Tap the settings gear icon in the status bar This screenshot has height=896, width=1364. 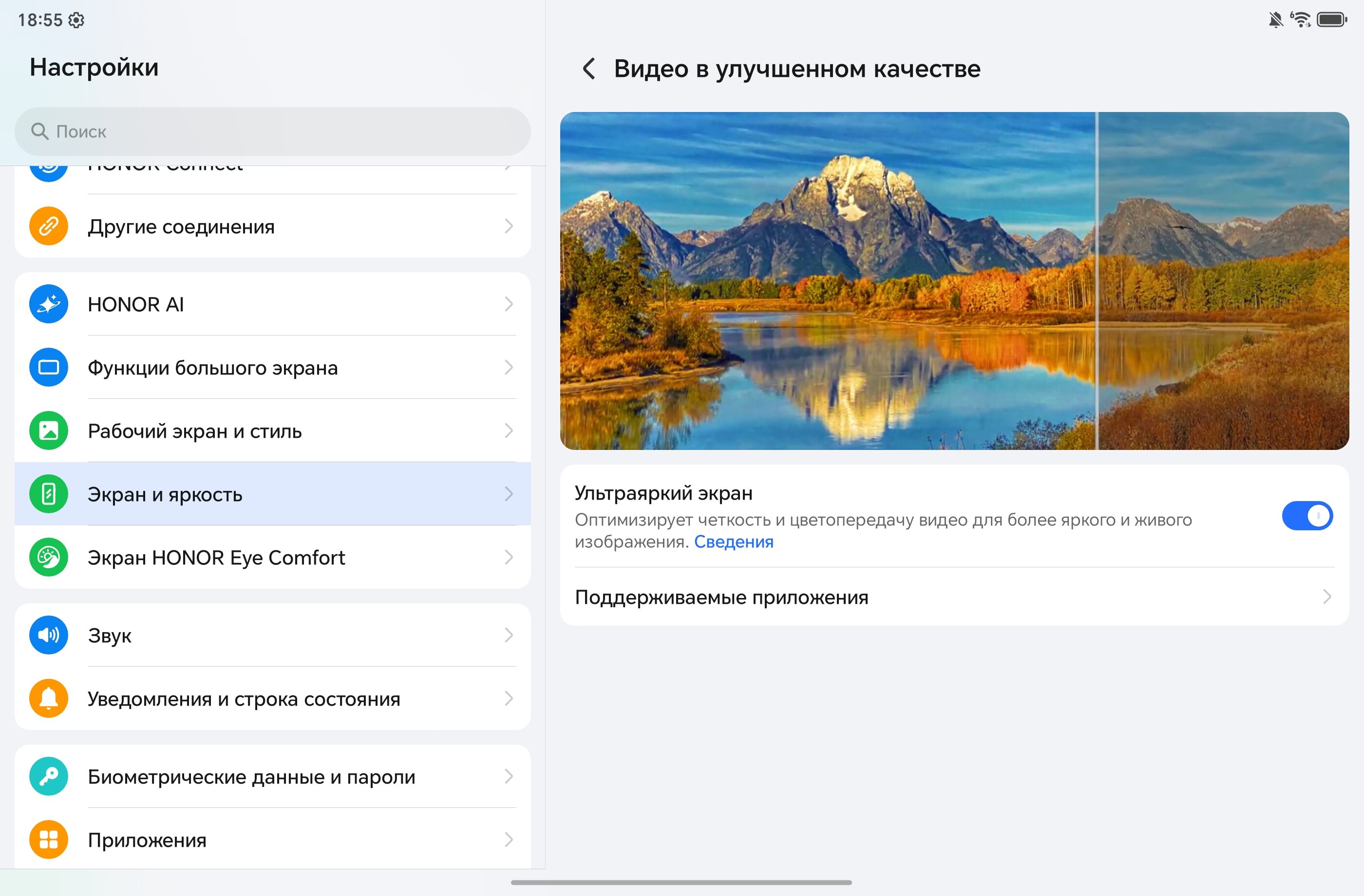pos(76,20)
